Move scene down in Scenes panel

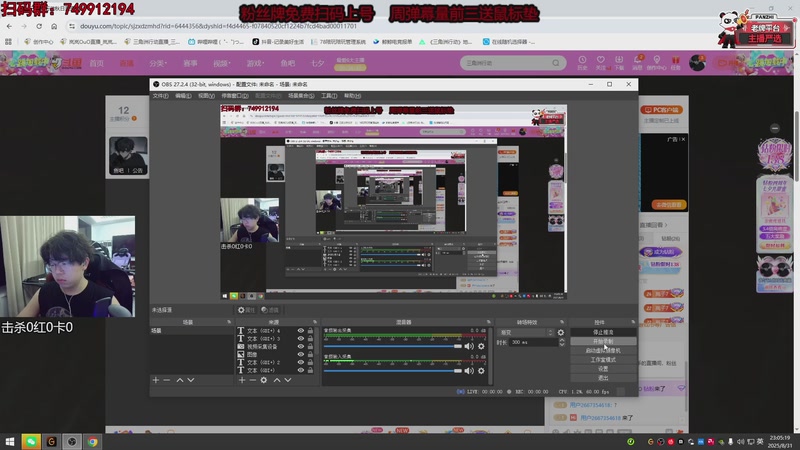point(191,380)
